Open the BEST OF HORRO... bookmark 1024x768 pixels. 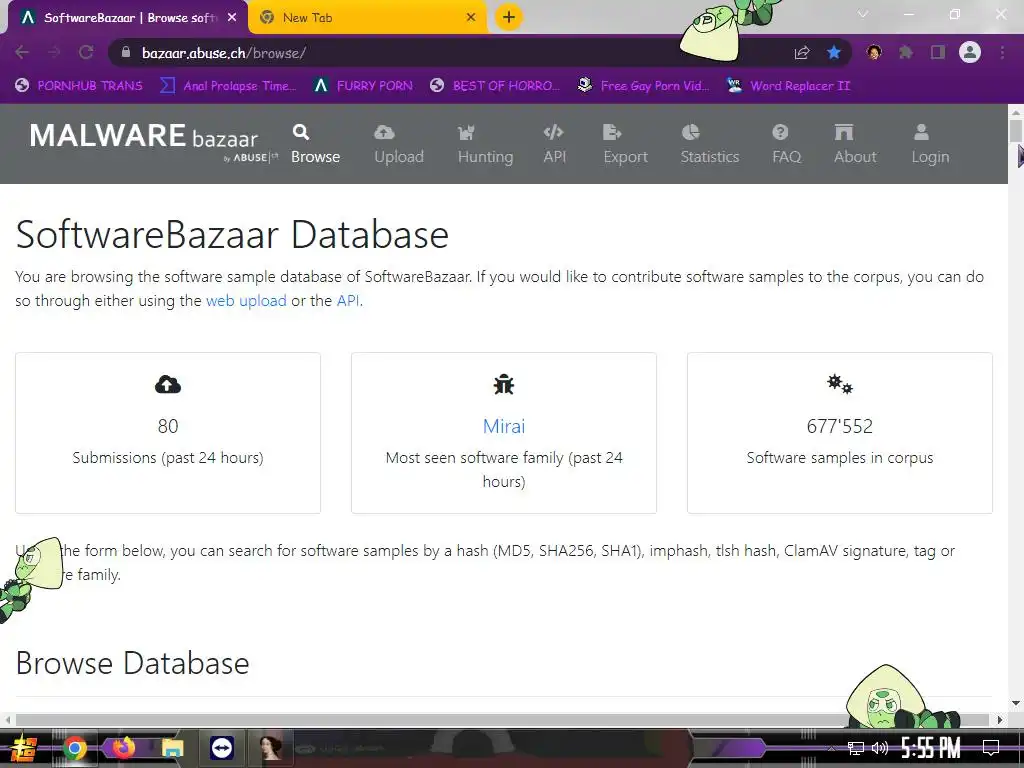point(494,86)
